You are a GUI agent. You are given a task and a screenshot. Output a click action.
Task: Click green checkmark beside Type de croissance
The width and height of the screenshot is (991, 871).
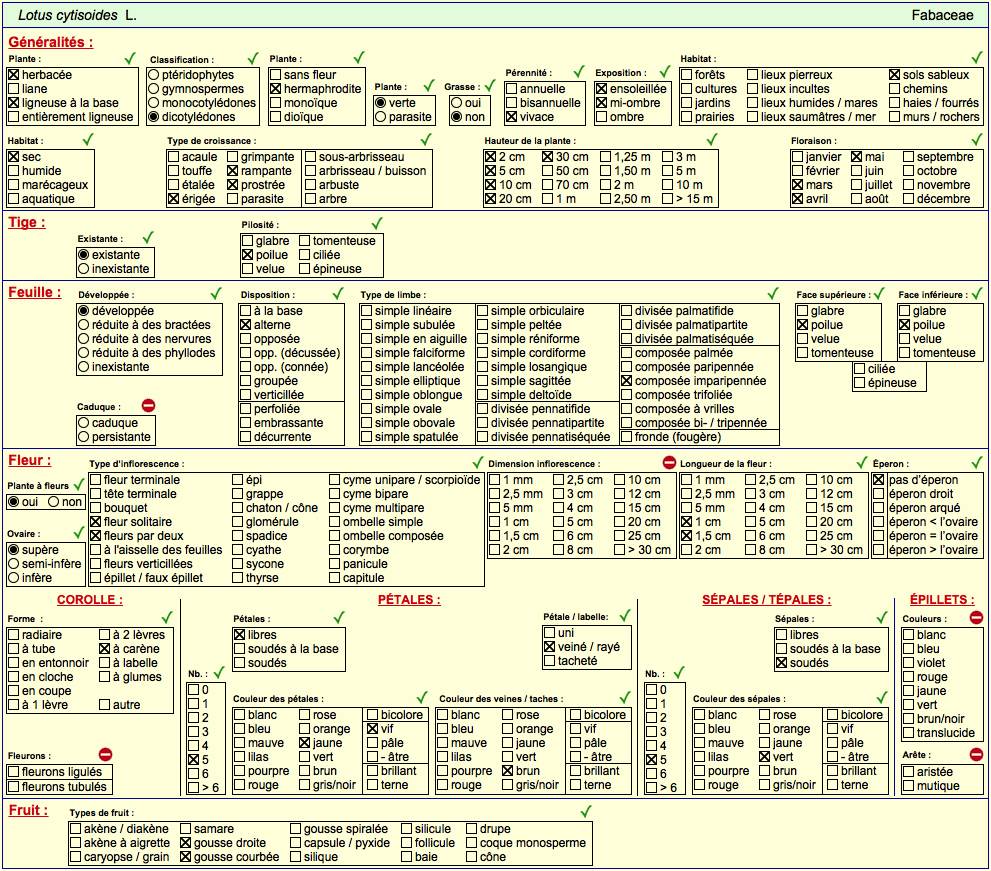(427, 139)
